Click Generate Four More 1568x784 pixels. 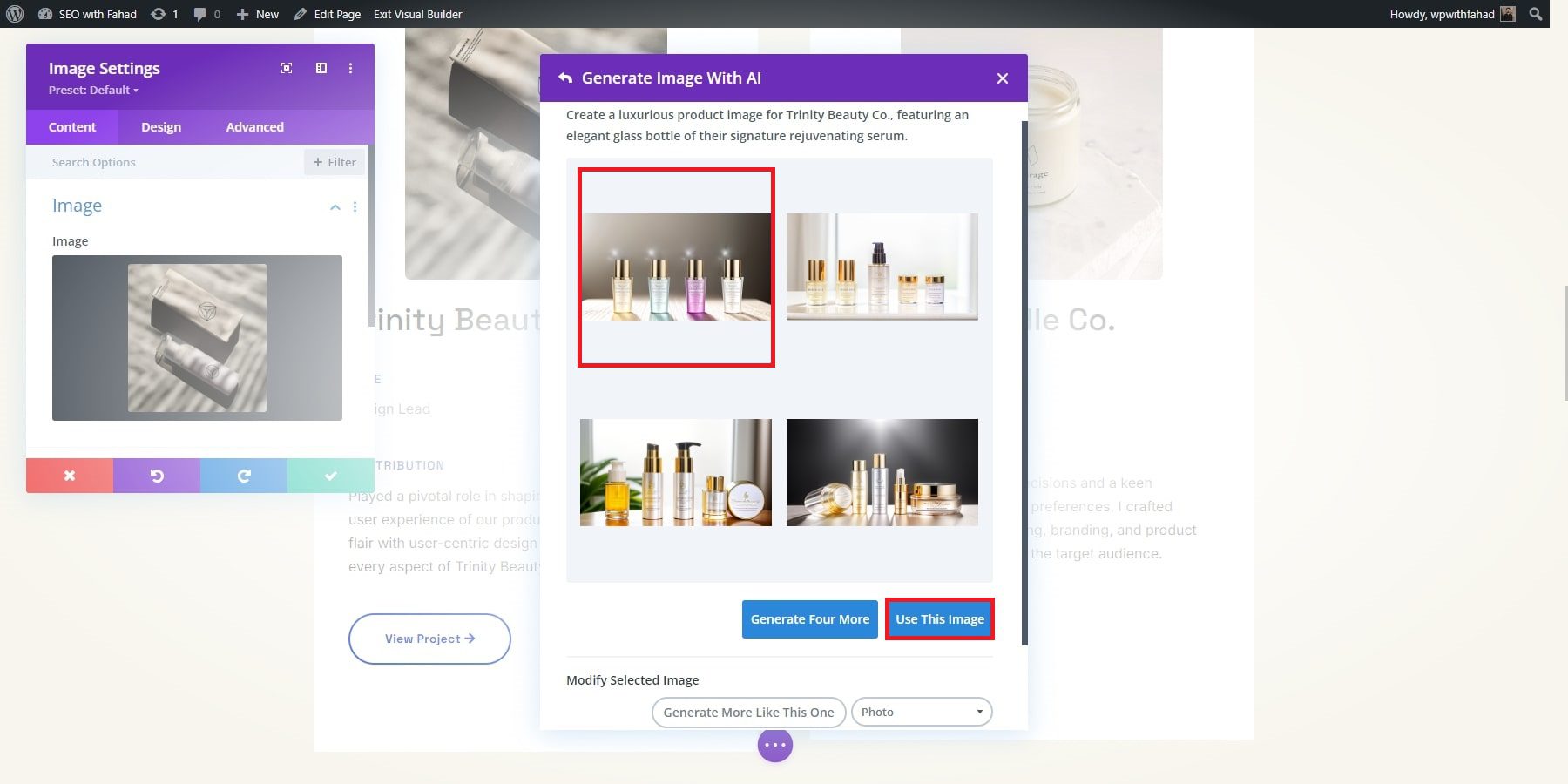(x=810, y=619)
